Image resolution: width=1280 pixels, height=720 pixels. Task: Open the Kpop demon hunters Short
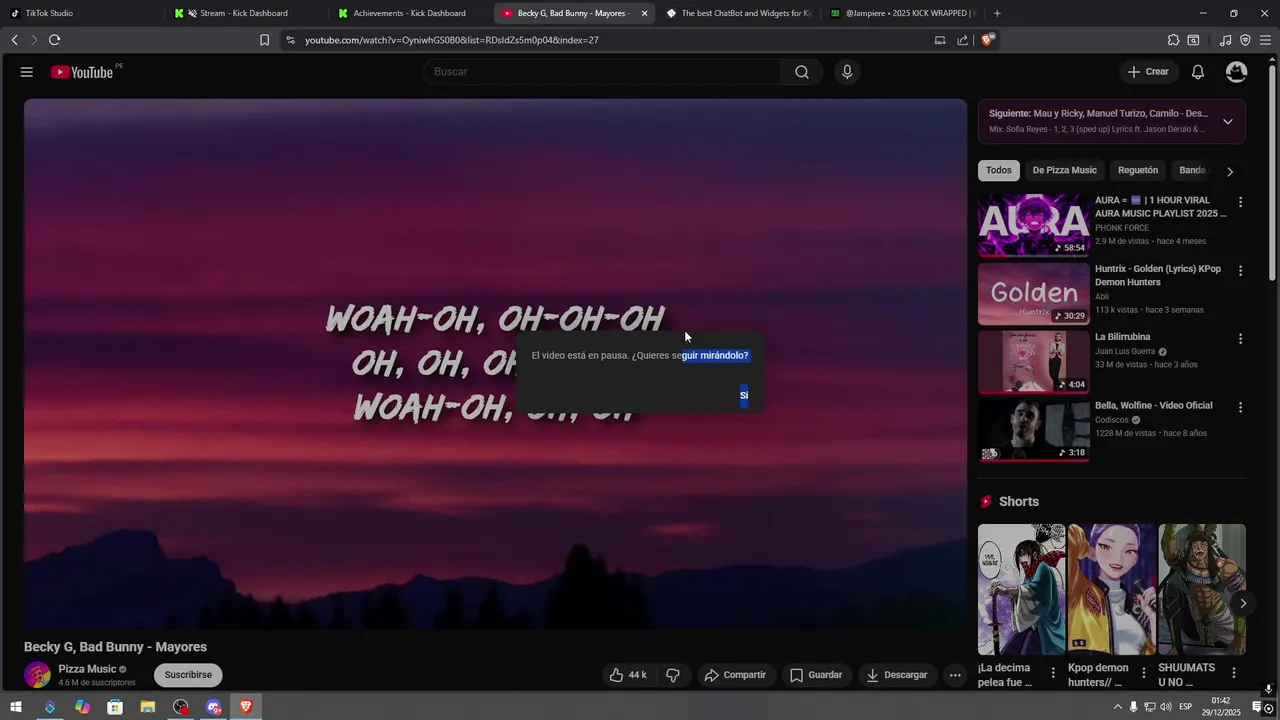pyautogui.click(x=1112, y=589)
